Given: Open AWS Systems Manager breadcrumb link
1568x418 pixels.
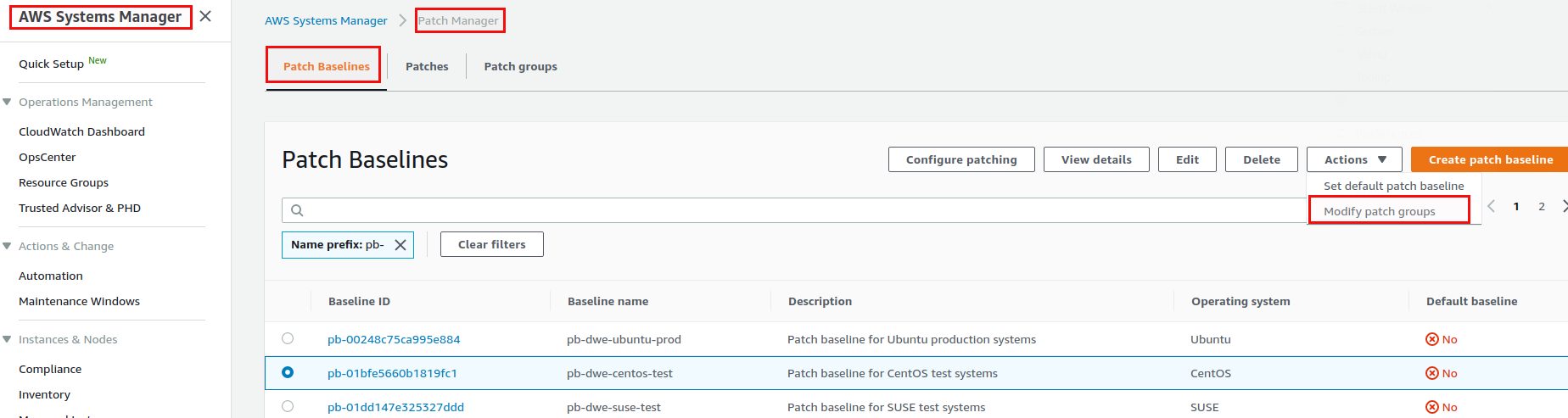Looking at the screenshot, I should (326, 20).
